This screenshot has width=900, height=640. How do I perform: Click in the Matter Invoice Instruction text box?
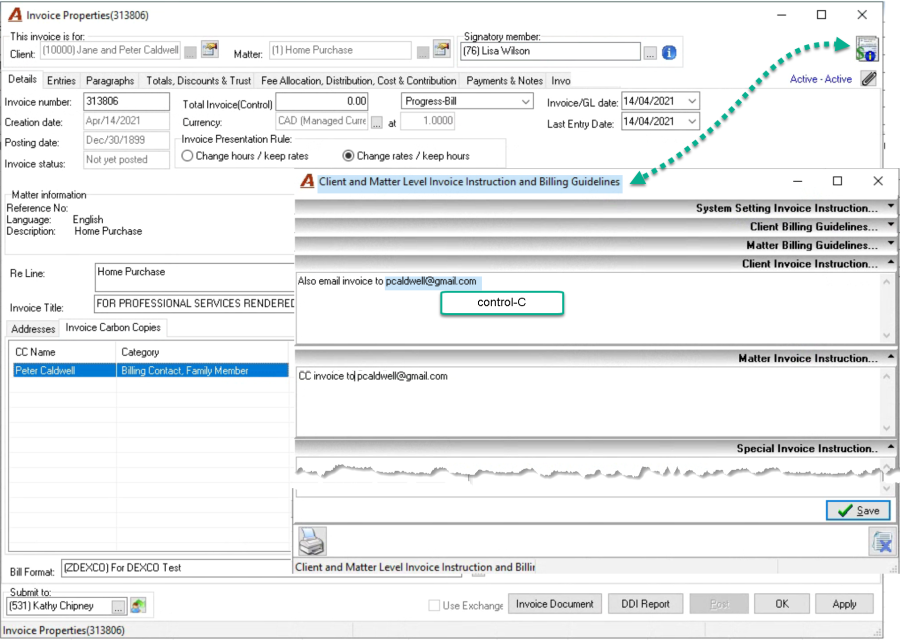click(588, 402)
